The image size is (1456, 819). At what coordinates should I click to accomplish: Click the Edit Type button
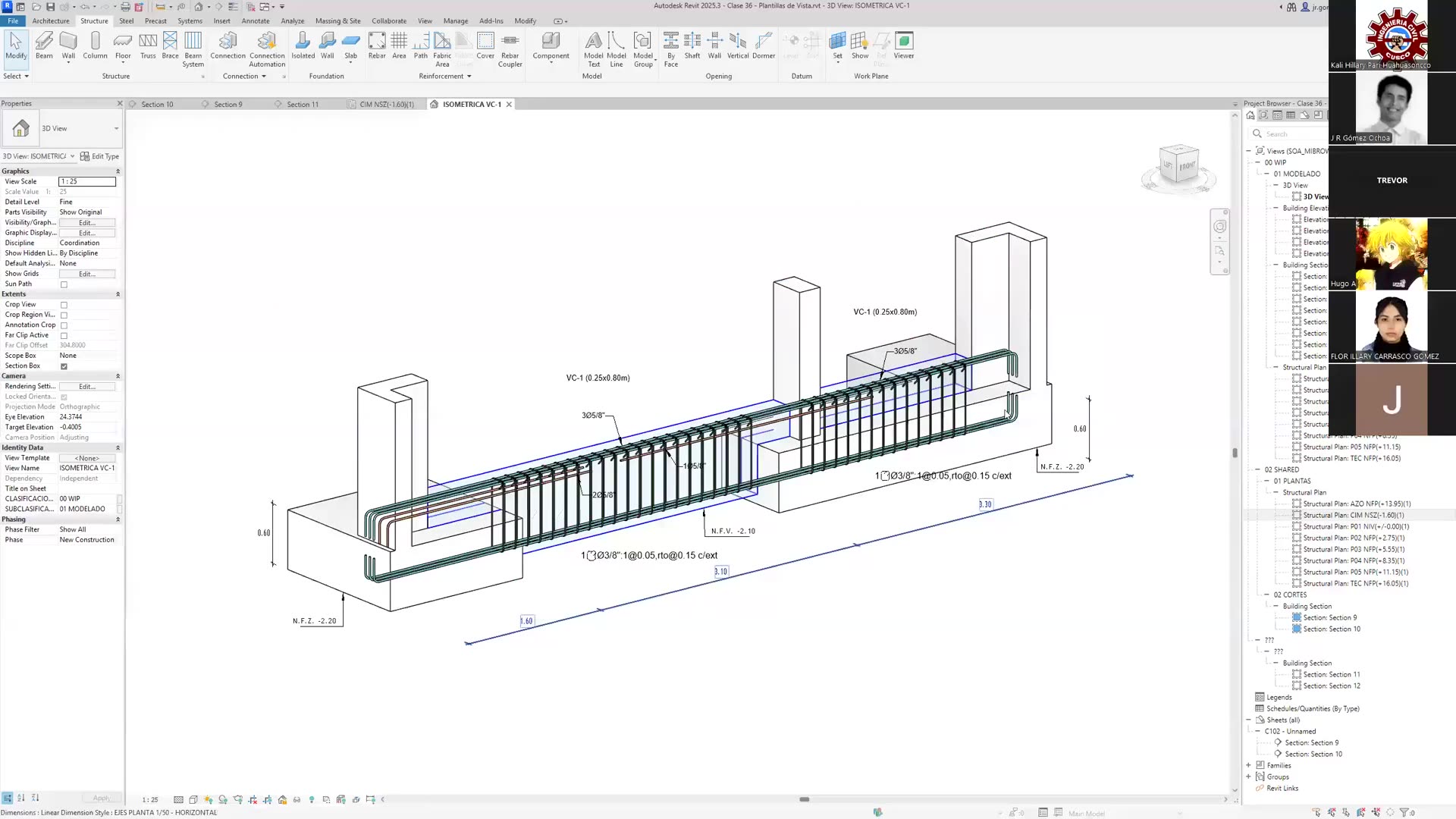coord(100,156)
